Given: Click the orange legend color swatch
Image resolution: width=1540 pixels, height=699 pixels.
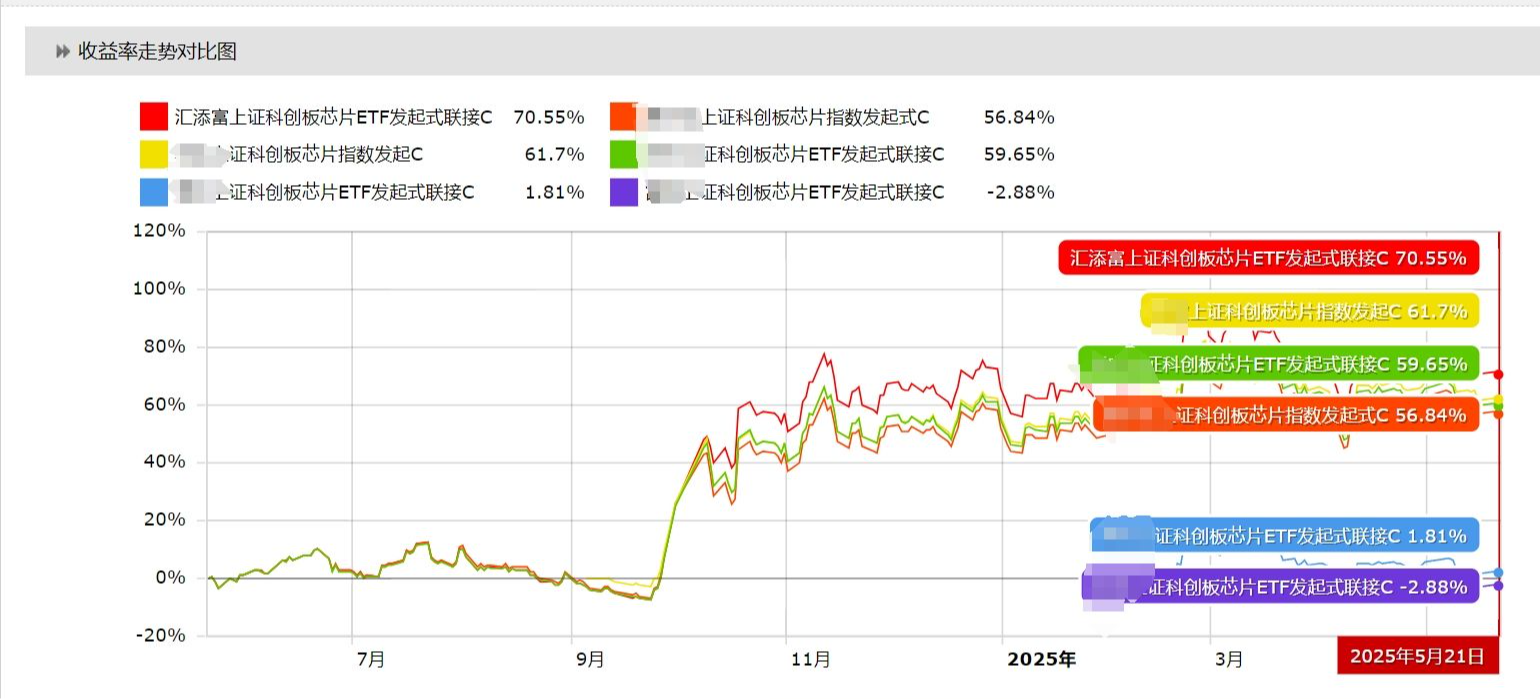Looking at the screenshot, I should (x=623, y=117).
